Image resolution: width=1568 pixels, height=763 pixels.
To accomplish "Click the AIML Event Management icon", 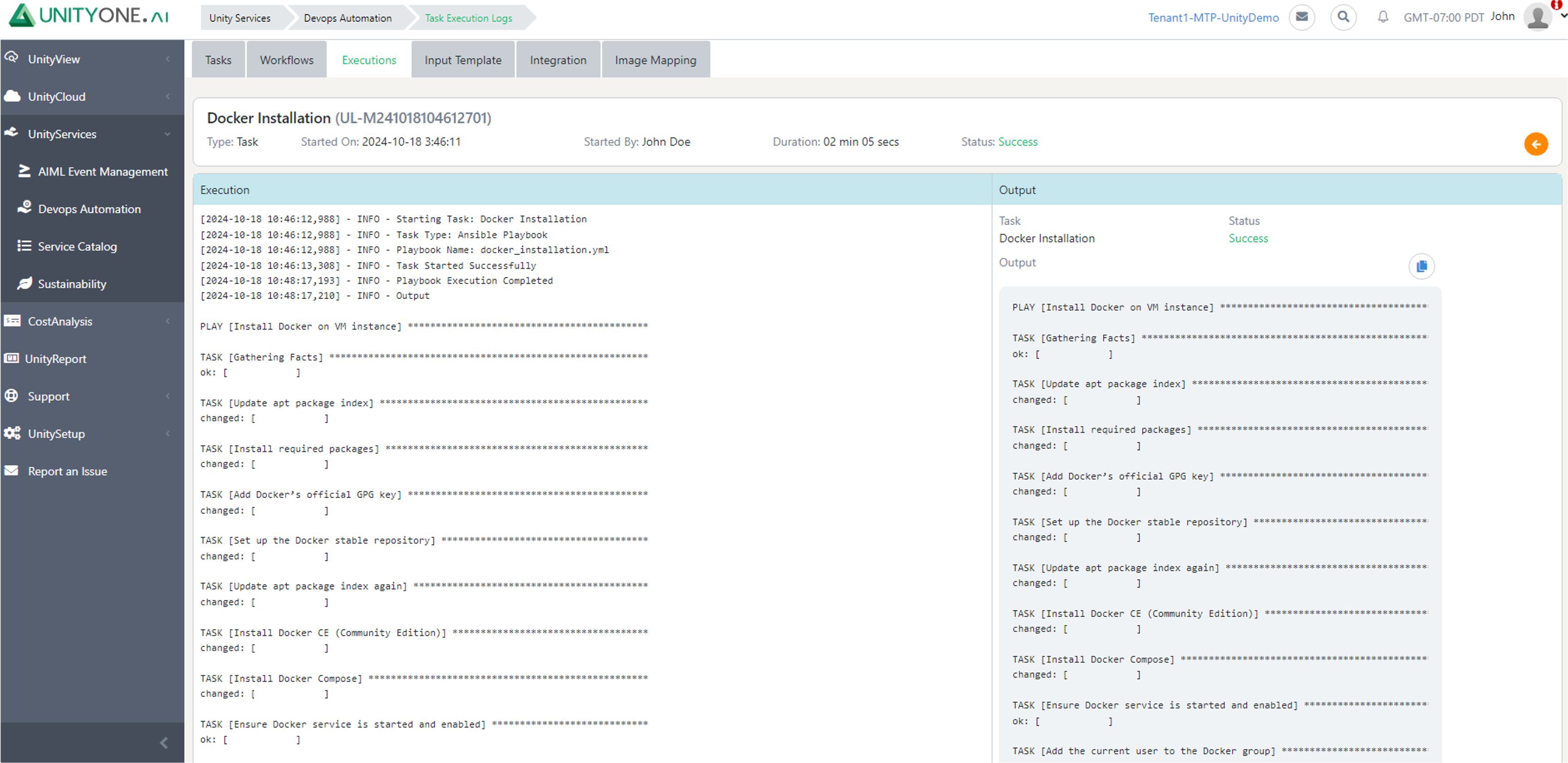I will 24,171.
